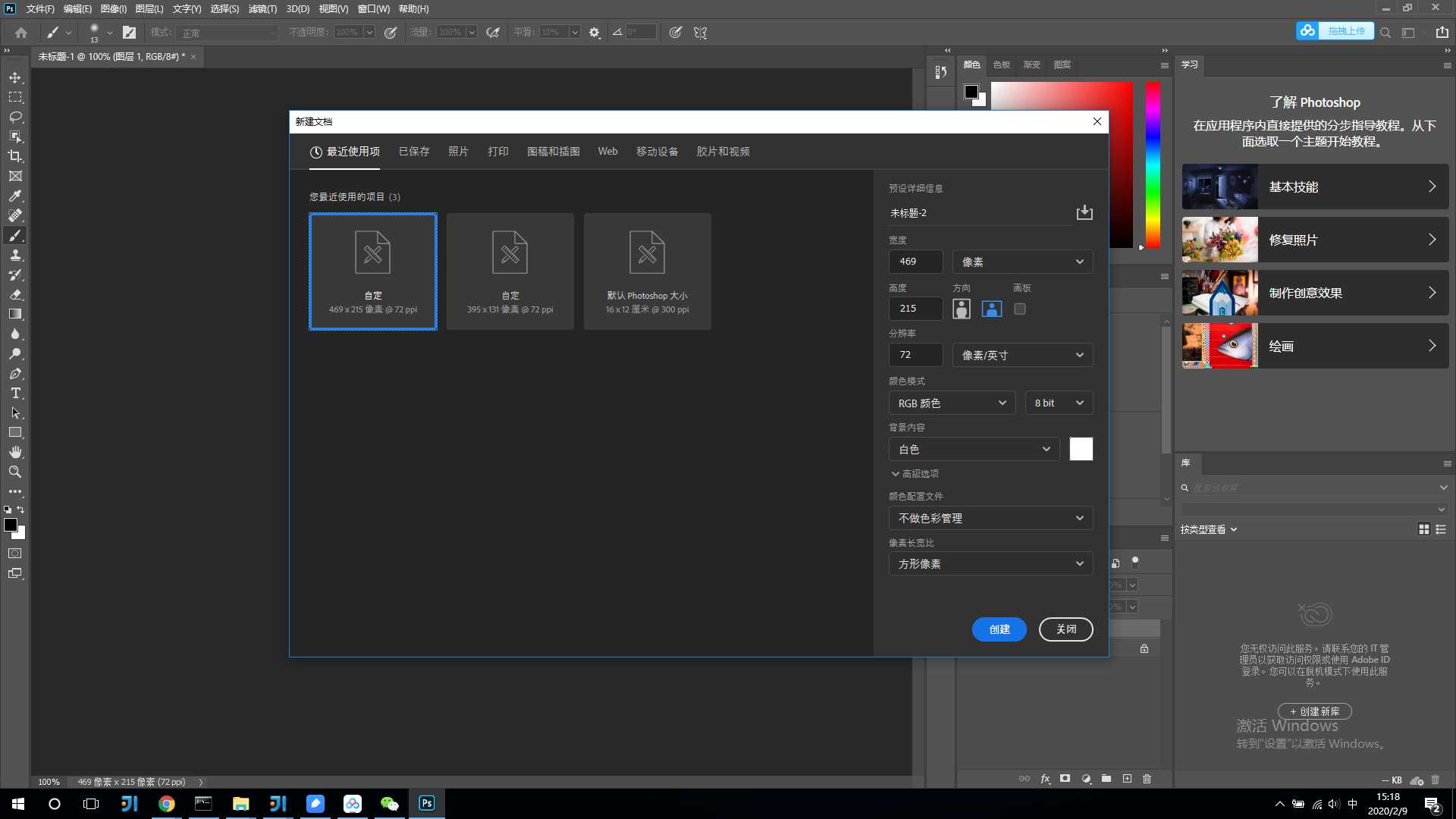Set orientation to landscape
This screenshot has width=1456, height=819.
click(992, 309)
